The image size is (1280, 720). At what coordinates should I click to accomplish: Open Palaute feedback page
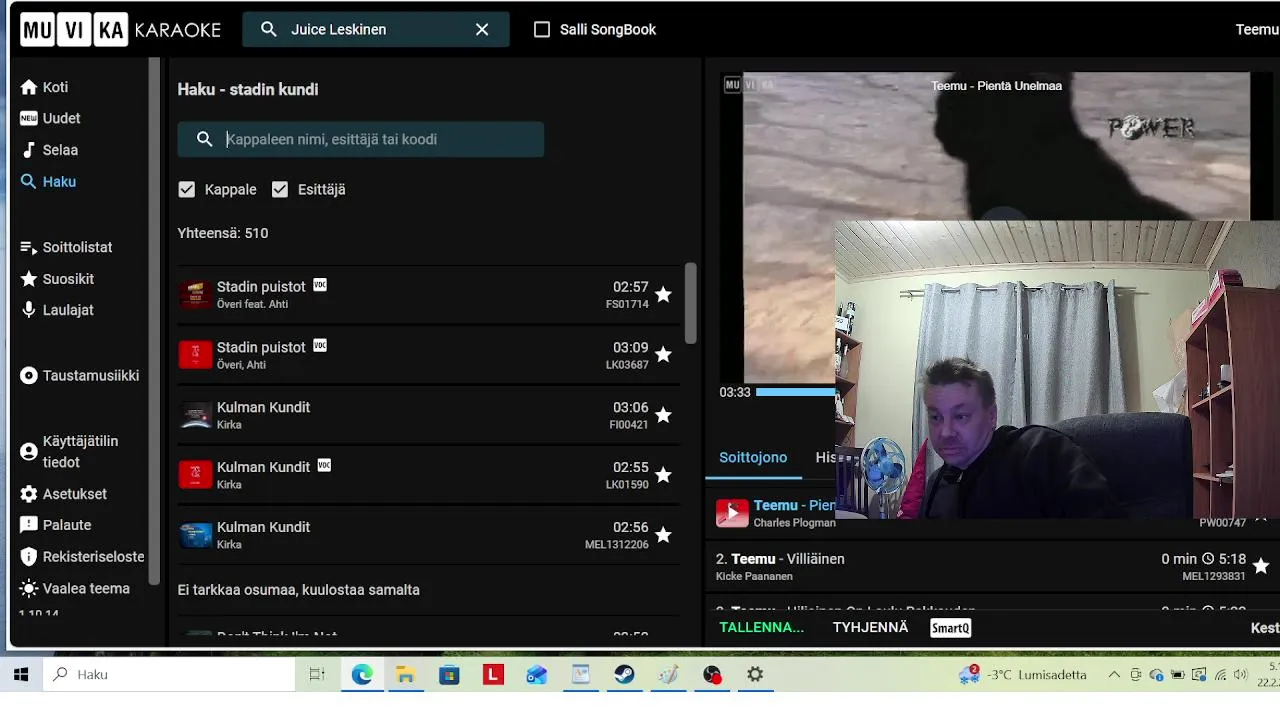(x=56, y=525)
